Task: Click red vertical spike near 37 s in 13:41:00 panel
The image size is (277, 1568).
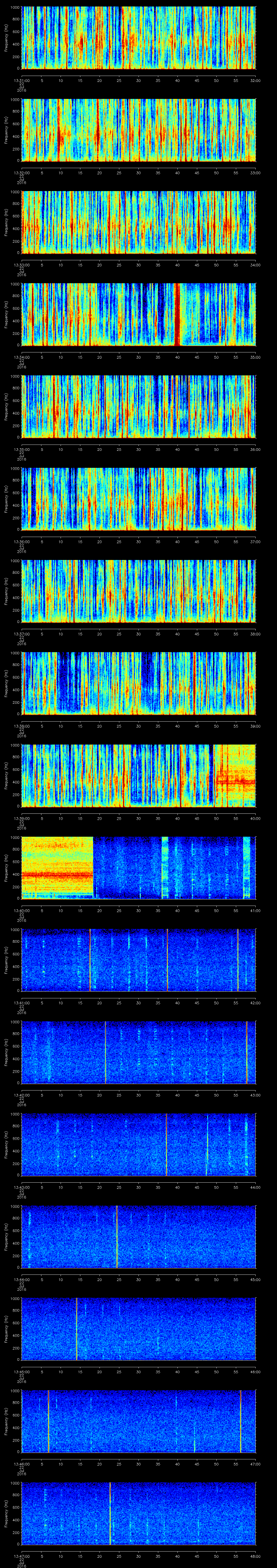Action: [x=167, y=960]
